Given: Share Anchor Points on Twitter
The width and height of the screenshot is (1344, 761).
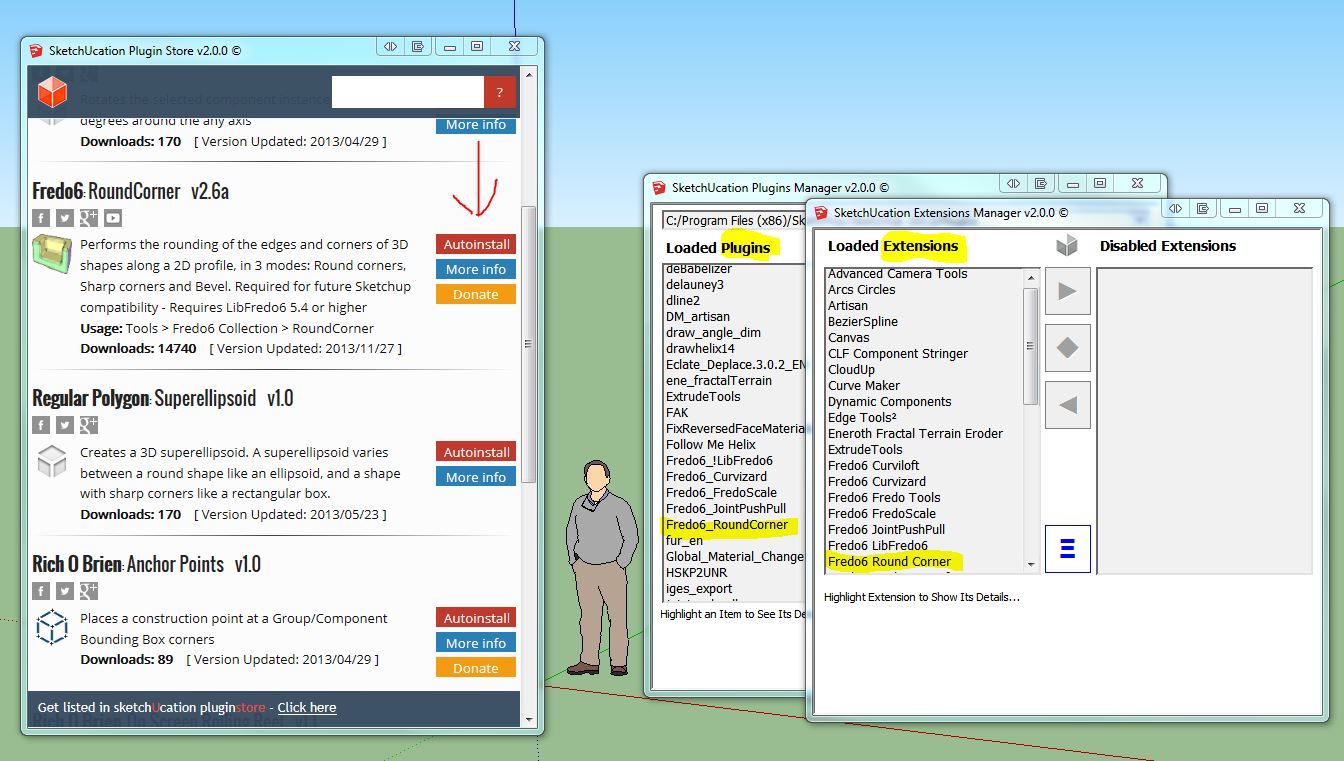Looking at the screenshot, I should click(x=65, y=591).
